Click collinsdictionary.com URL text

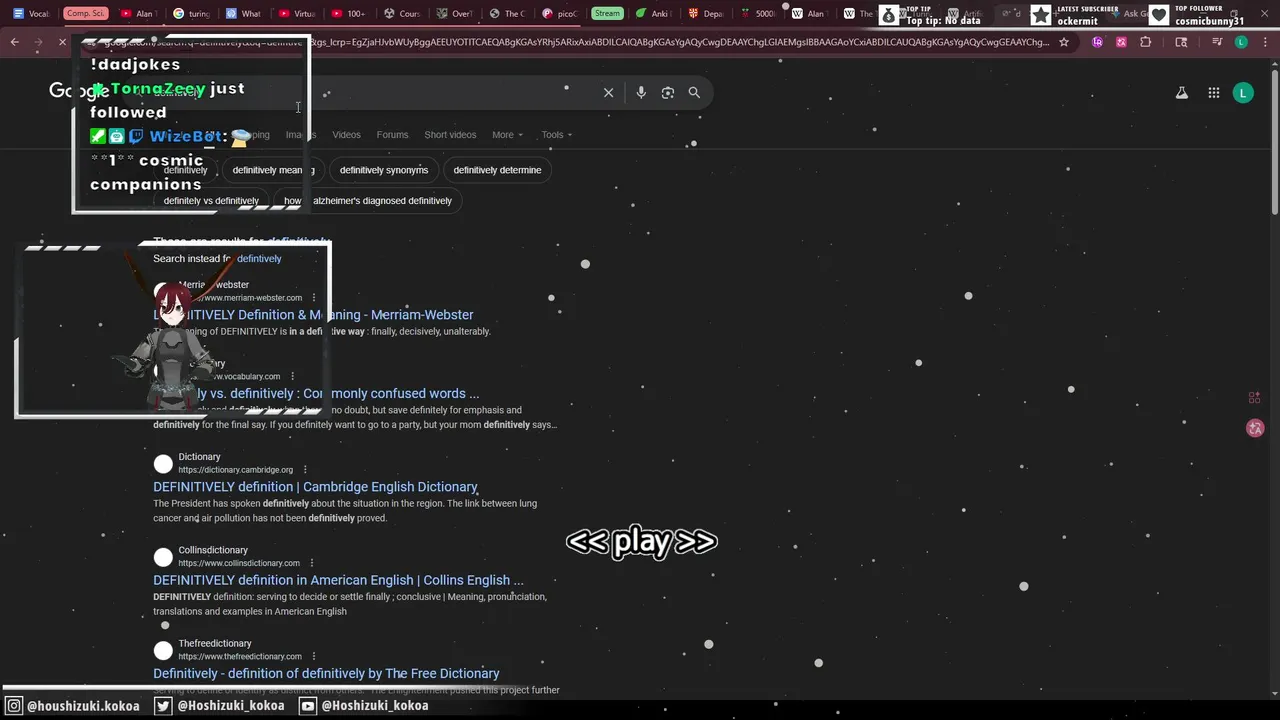(x=239, y=563)
